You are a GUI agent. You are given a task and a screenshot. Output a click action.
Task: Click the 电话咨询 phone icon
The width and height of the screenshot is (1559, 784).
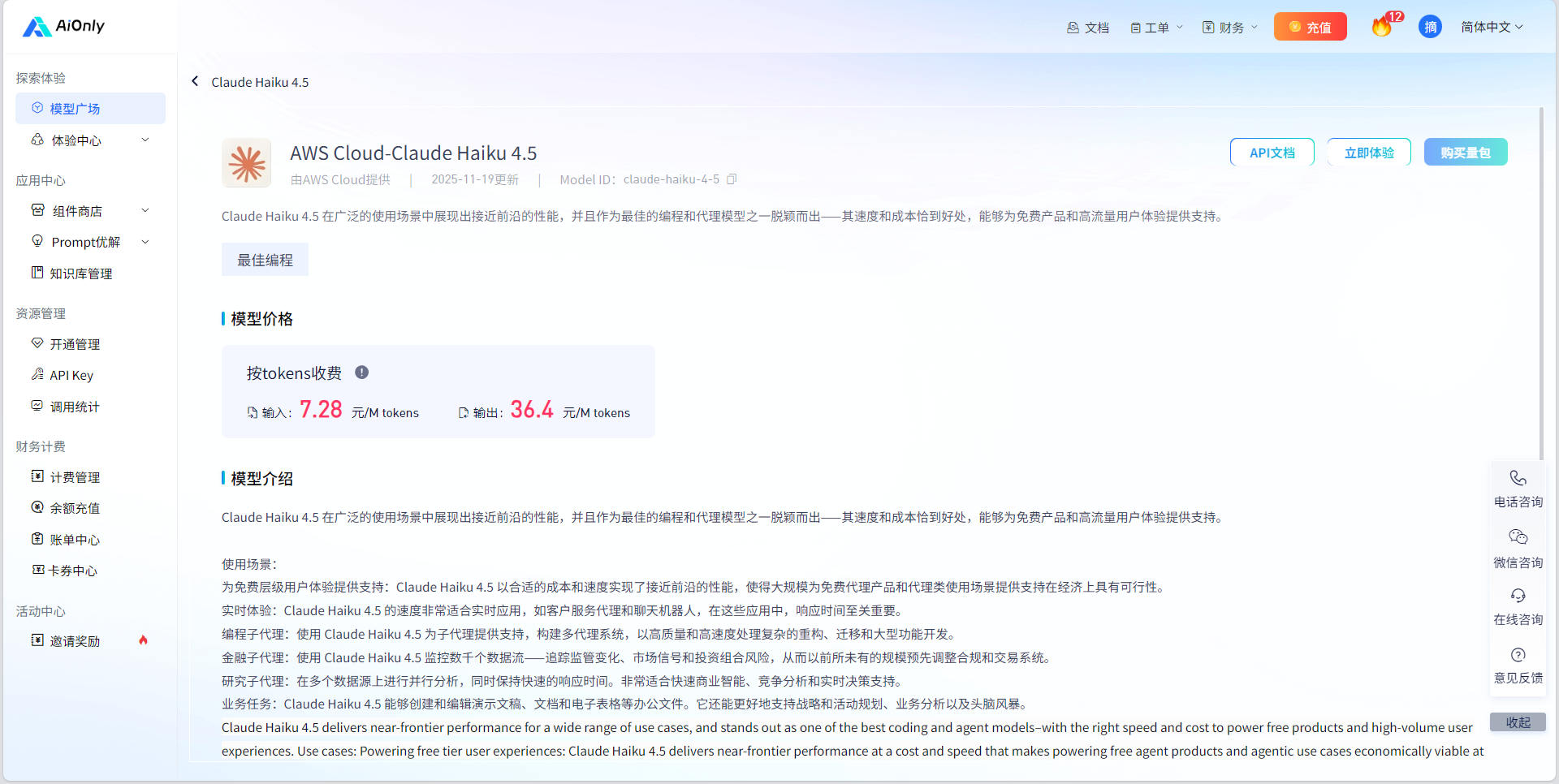pos(1518,478)
